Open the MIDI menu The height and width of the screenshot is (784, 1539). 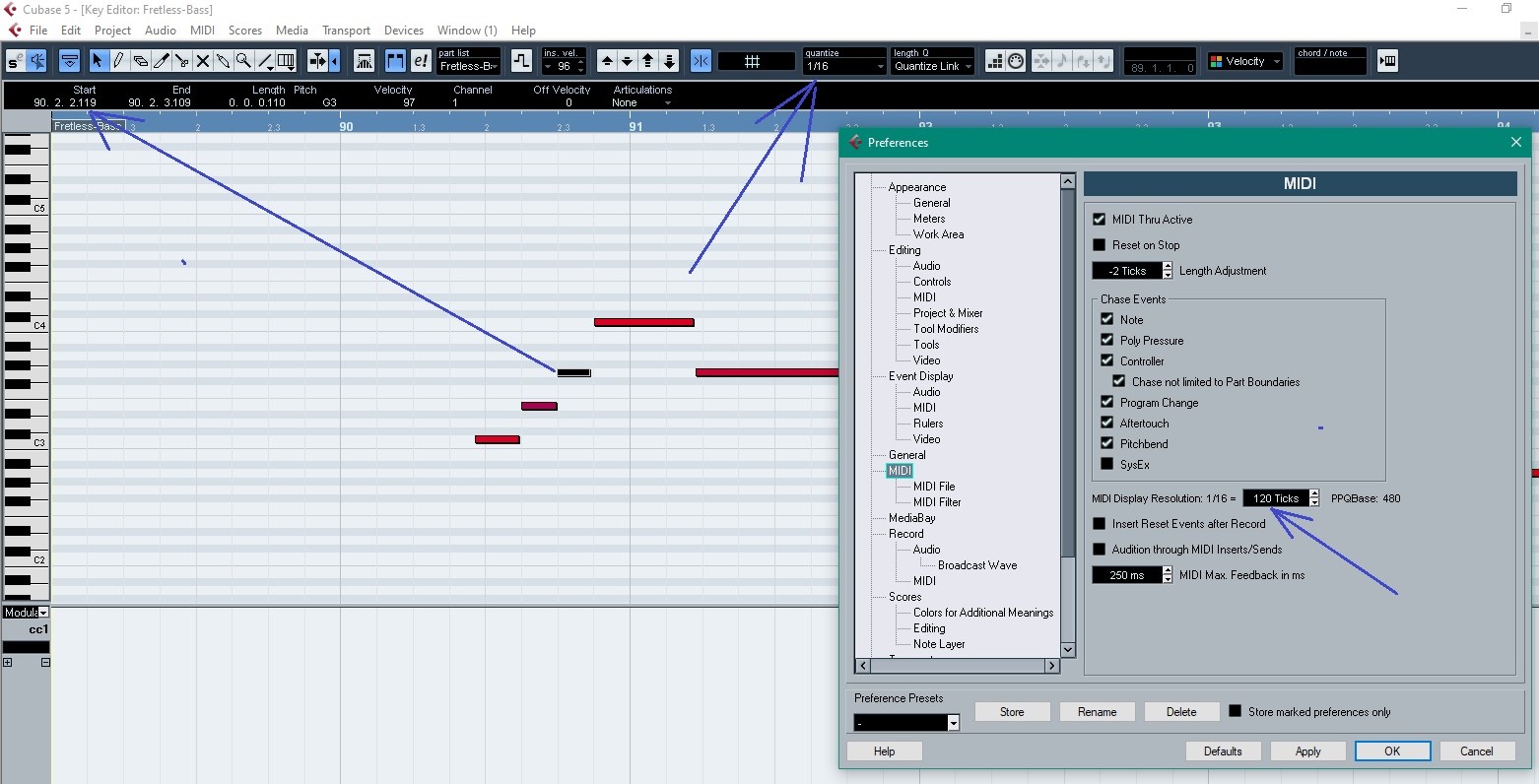203,31
